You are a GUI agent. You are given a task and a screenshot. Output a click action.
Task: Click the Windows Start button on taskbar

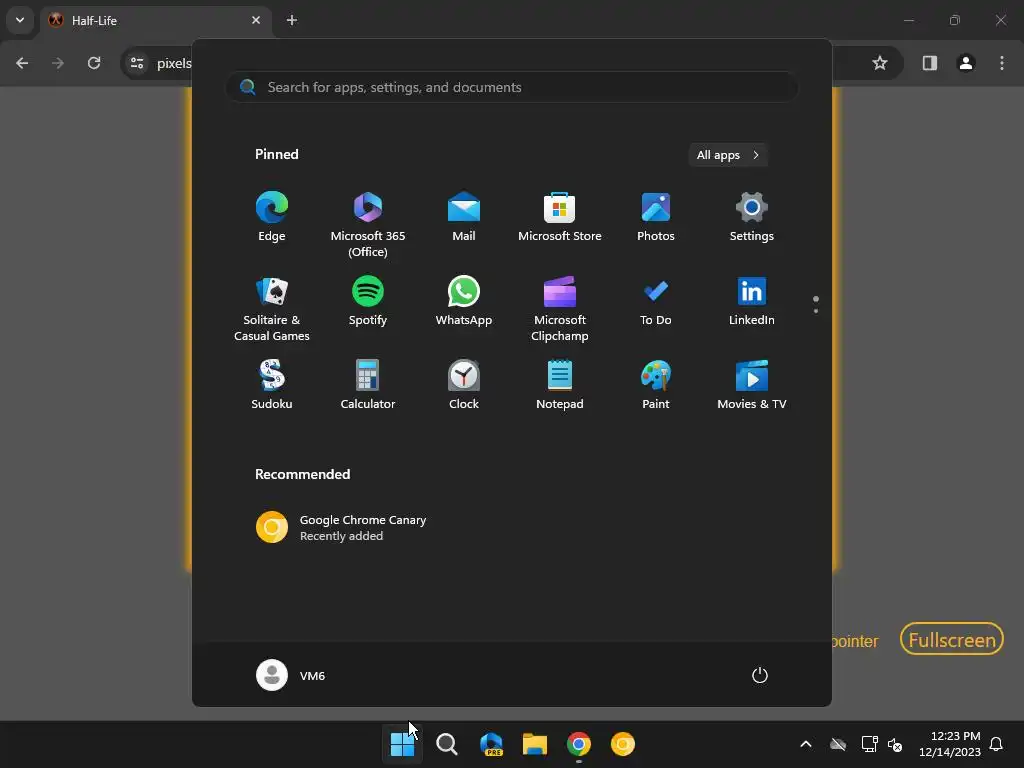click(402, 744)
